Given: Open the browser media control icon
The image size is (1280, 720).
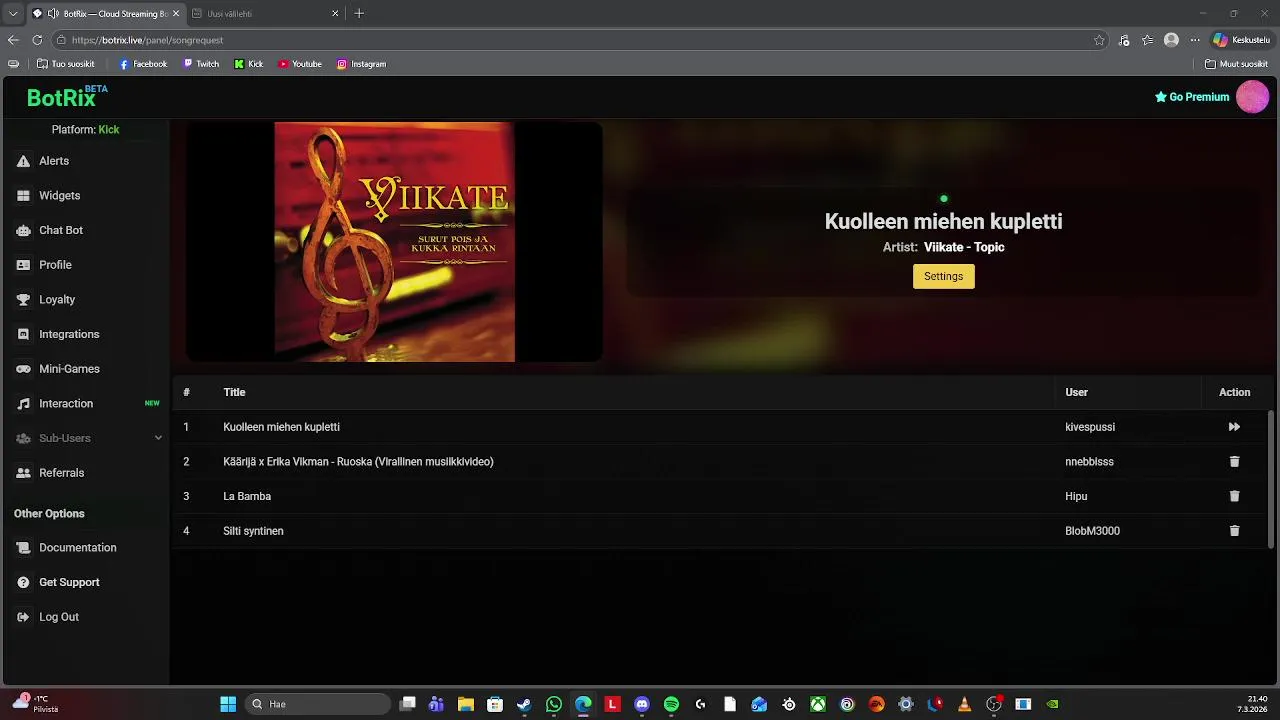Looking at the screenshot, I should [x=1124, y=40].
